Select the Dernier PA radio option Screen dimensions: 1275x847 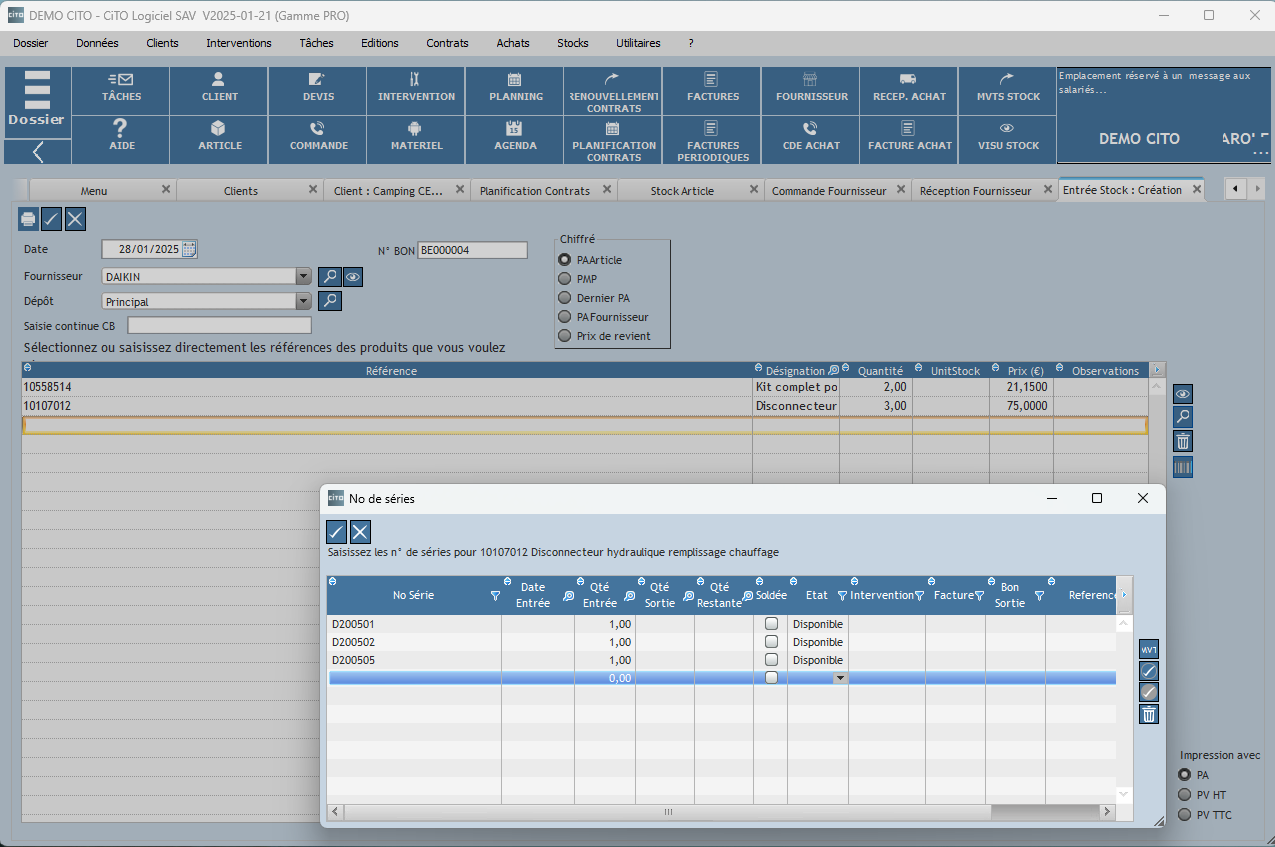pyautogui.click(x=565, y=298)
